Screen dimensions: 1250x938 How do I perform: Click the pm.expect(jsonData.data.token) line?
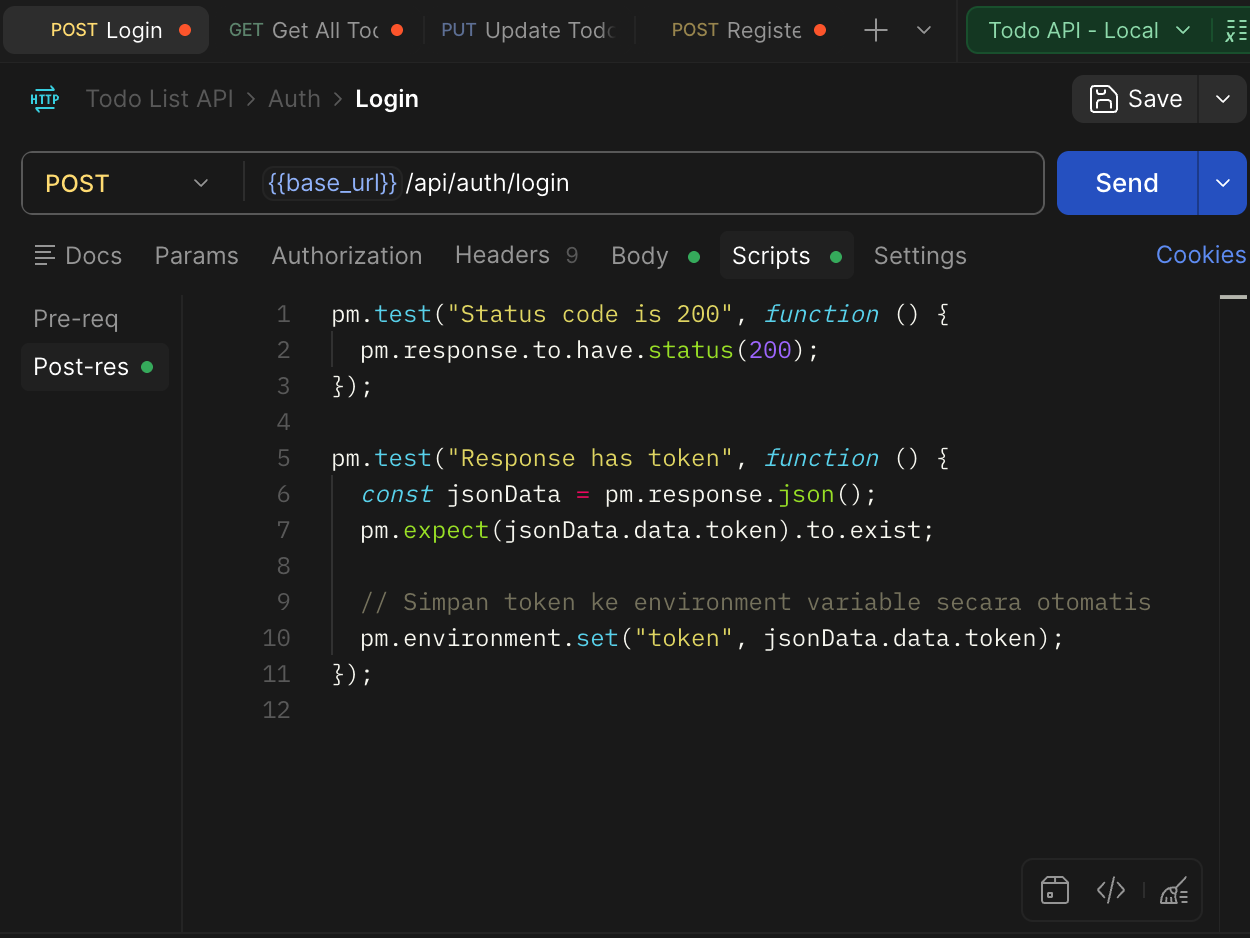(647, 530)
